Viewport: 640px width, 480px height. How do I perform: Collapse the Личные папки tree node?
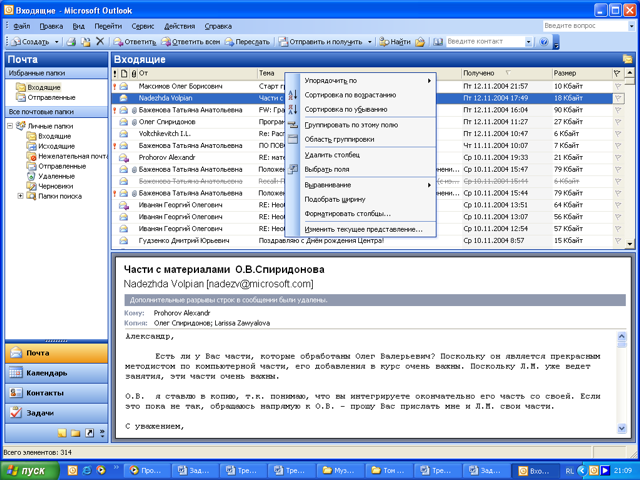click(10, 126)
